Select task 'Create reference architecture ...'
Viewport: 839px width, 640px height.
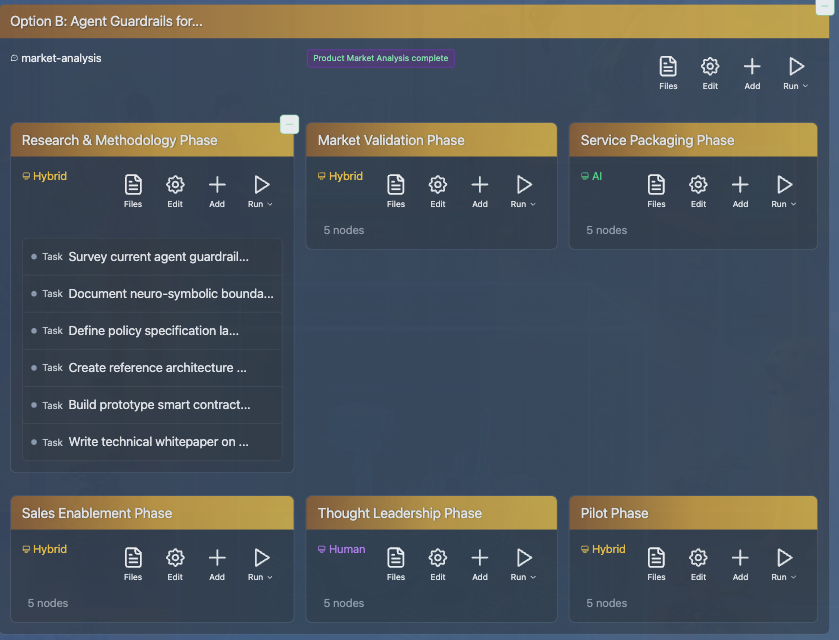pyautogui.click(x=152, y=368)
